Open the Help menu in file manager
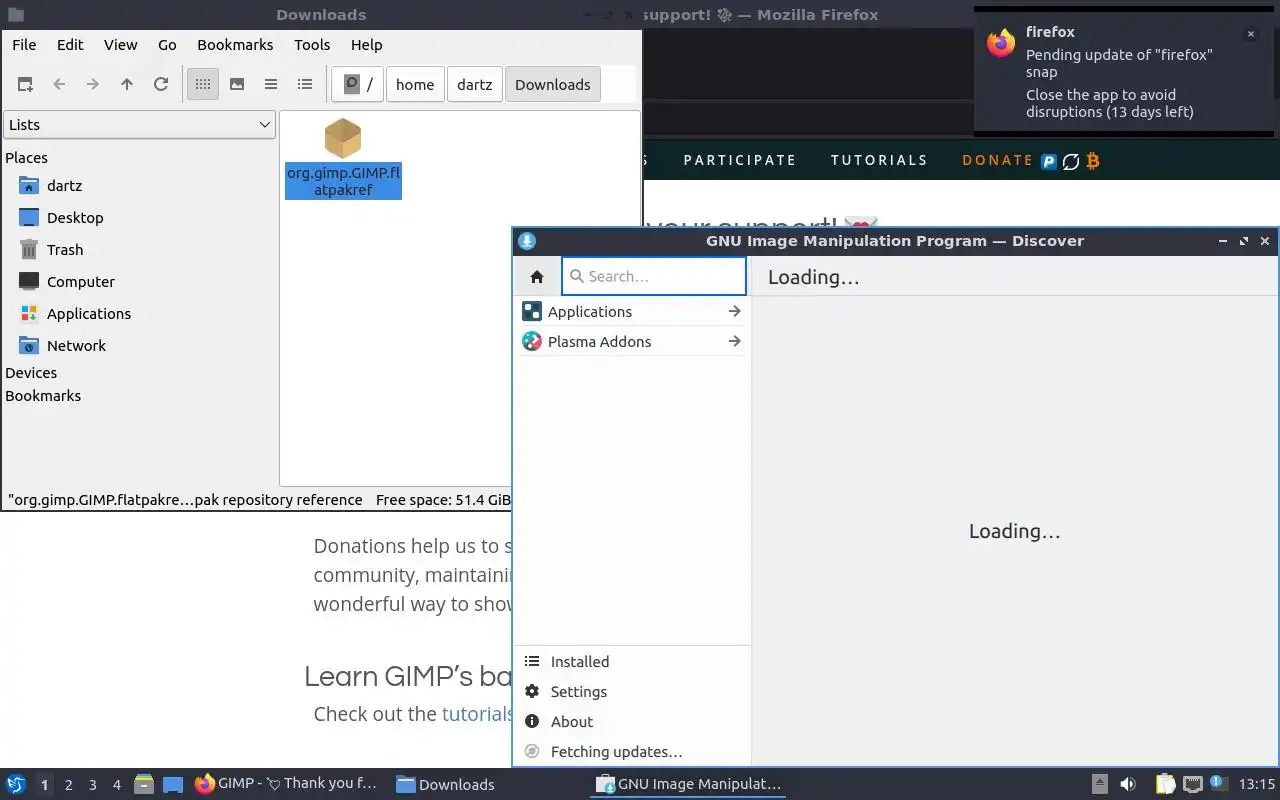The height and width of the screenshot is (800, 1280). (366, 45)
